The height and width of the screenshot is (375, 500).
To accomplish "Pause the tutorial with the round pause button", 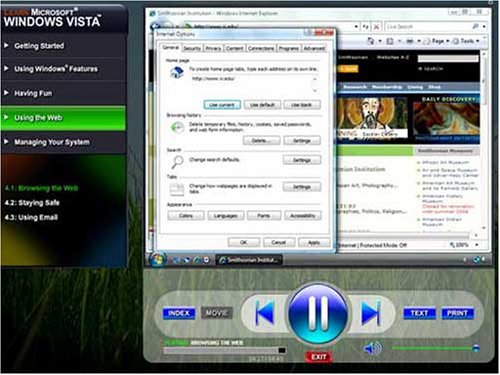I will point(318,314).
